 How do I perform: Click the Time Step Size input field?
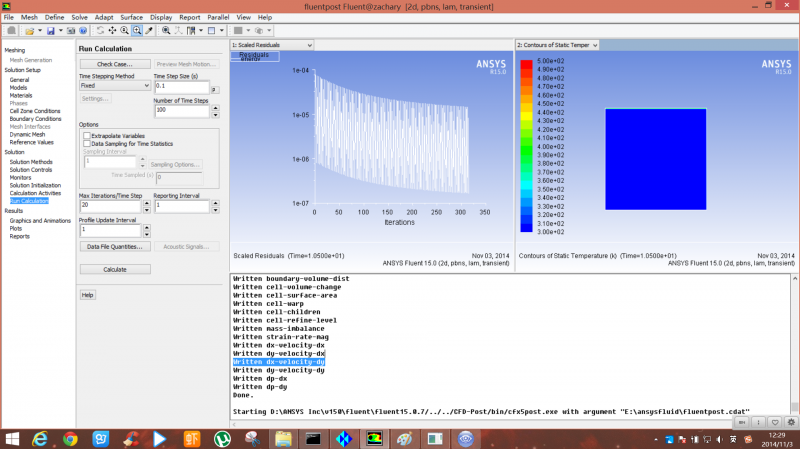[181, 86]
